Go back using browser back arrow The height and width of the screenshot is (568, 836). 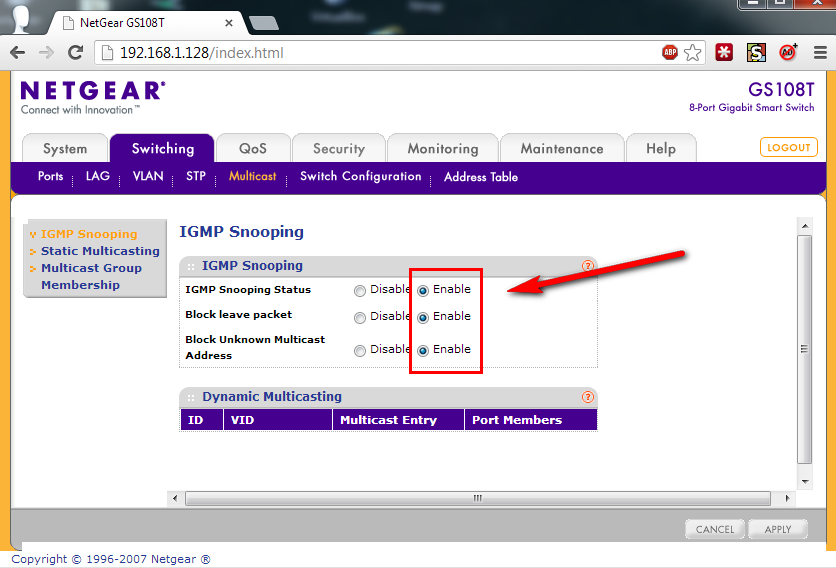[x=18, y=52]
